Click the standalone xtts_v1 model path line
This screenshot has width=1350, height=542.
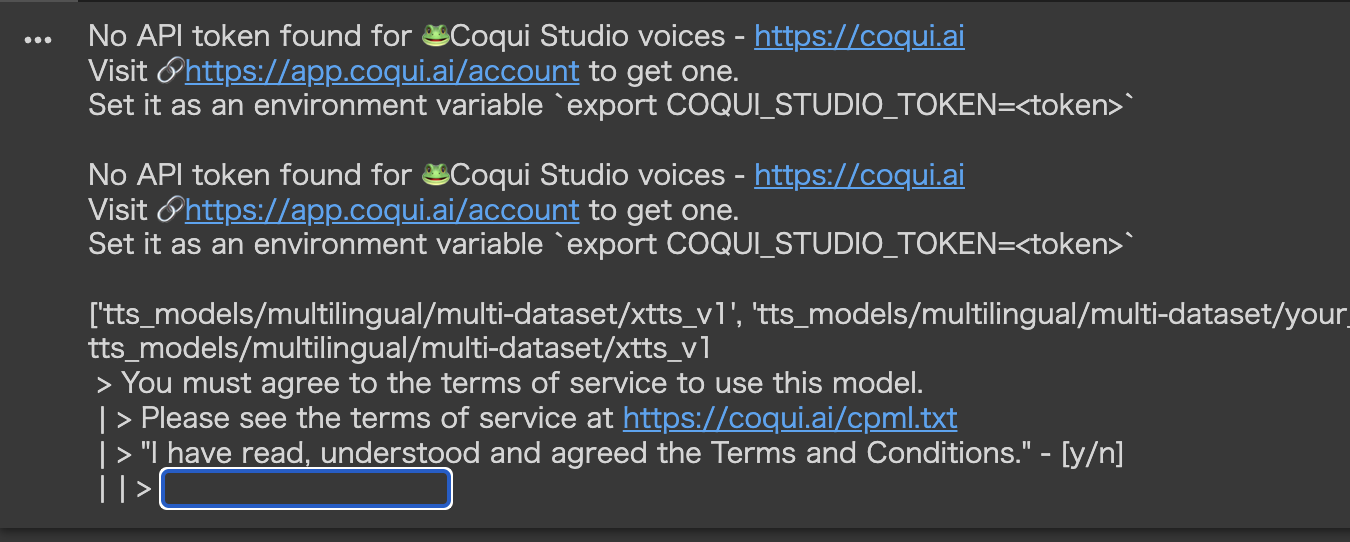click(399, 348)
